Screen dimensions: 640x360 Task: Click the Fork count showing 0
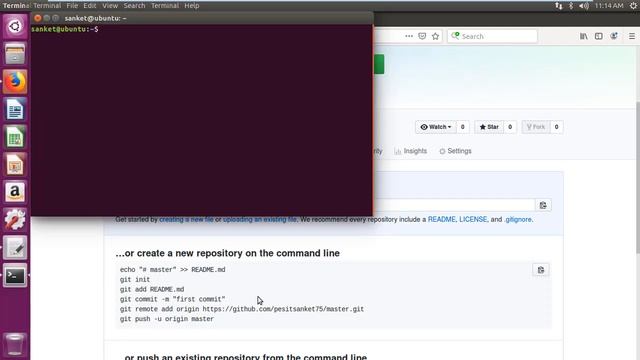556,127
